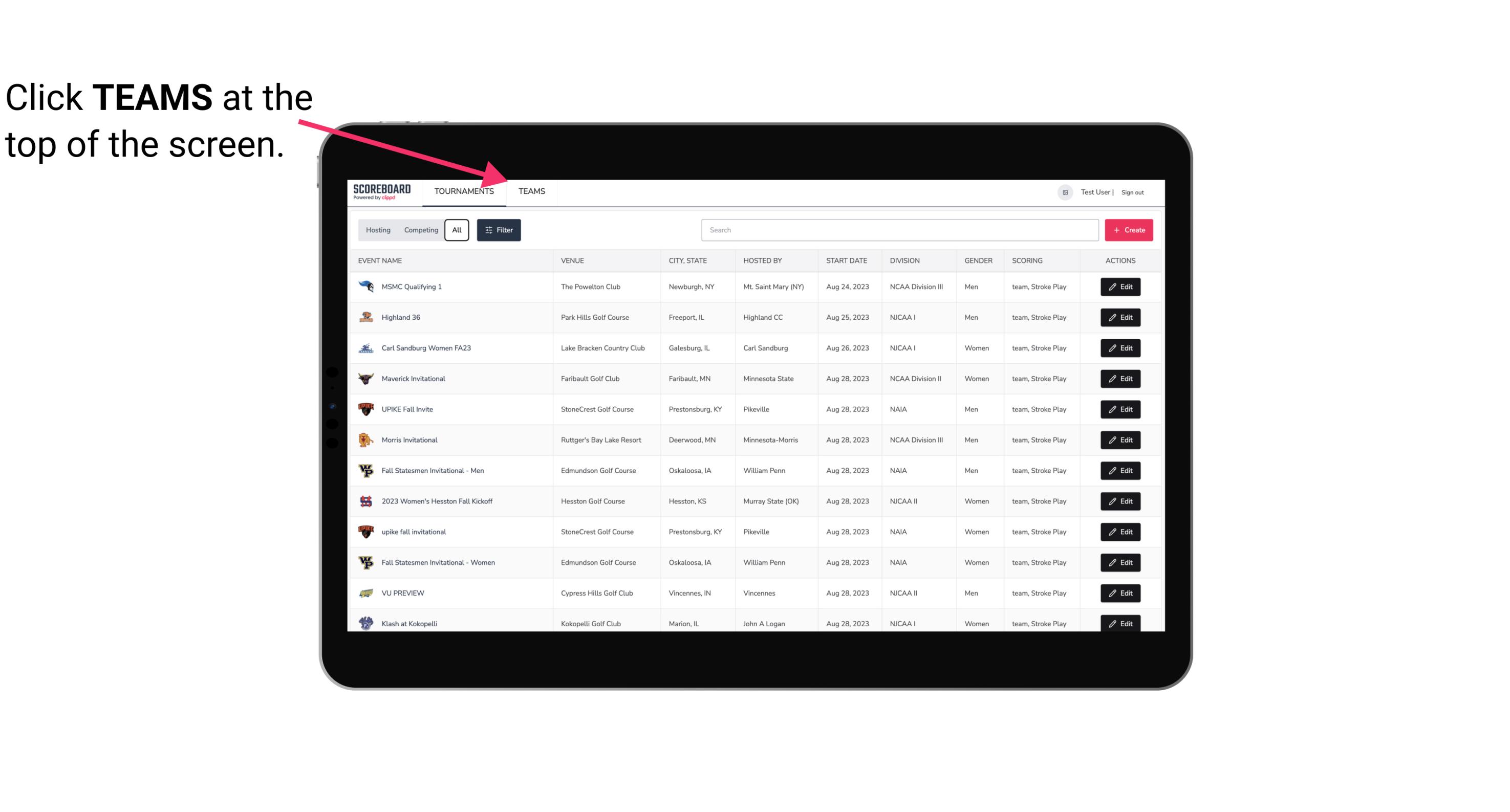The image size is (1510, 812).
Task: Click the Edit icon for Morris Invitational
Action: pyautogui.click(x=1121, y=440)
